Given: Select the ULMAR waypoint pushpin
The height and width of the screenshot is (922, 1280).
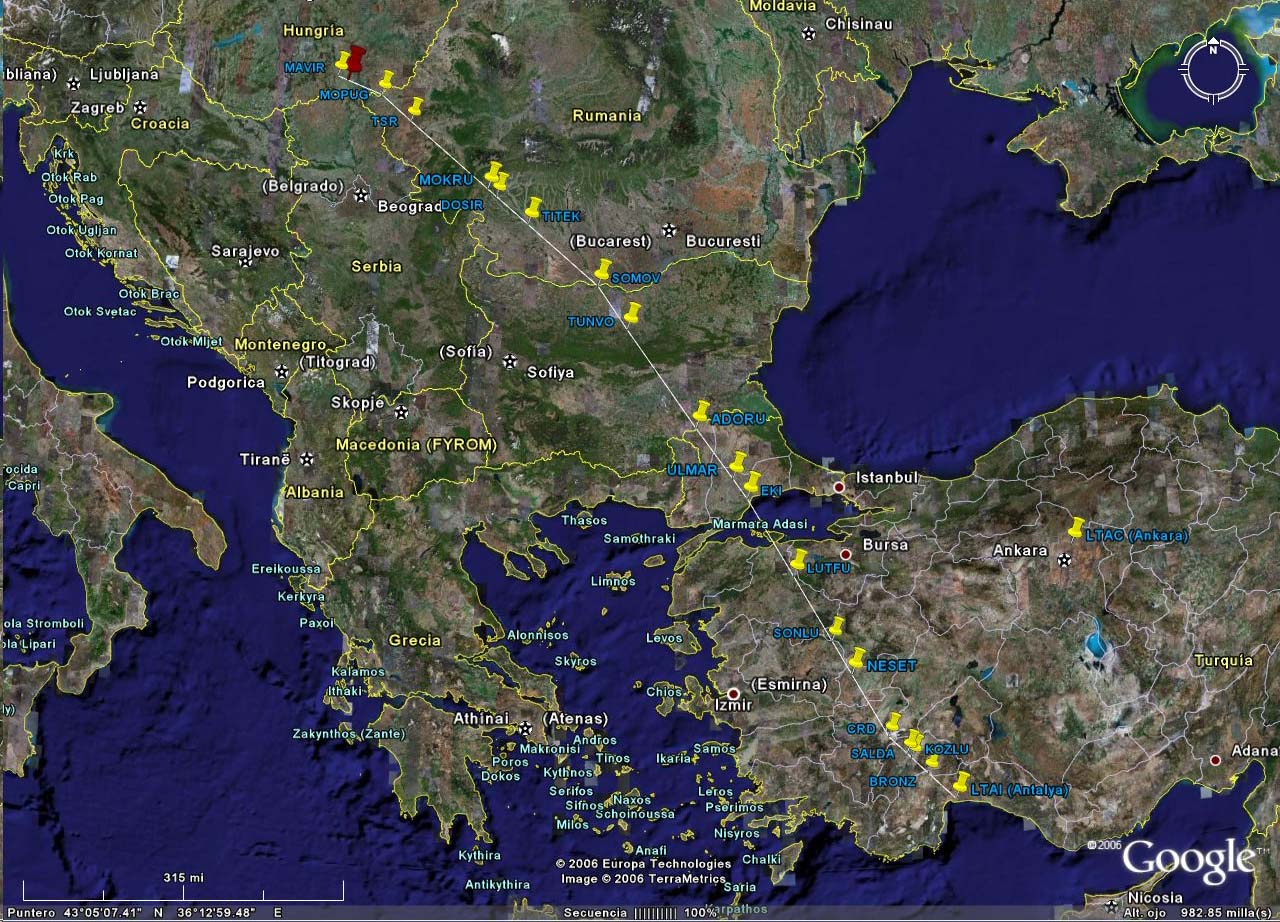Looking at the screenshot, I should (738, 461).
